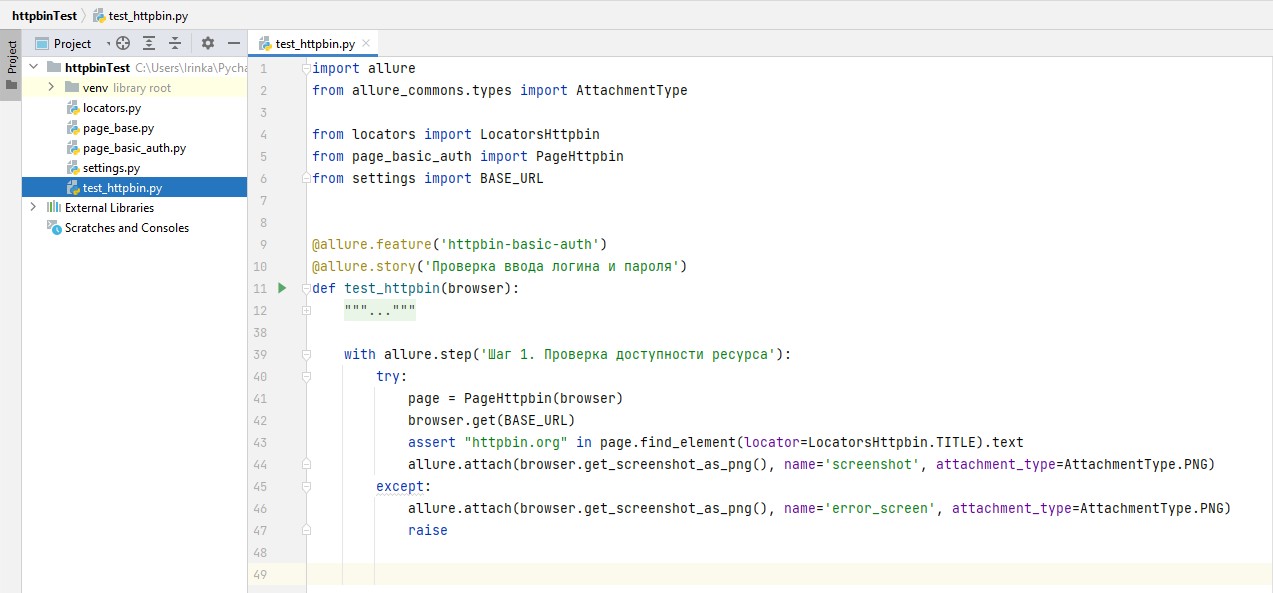Viewport: 1273px width, 593px height.
Task: Click httpbinTest in the breadcrumb bar
Action: [x=44, y=16]
